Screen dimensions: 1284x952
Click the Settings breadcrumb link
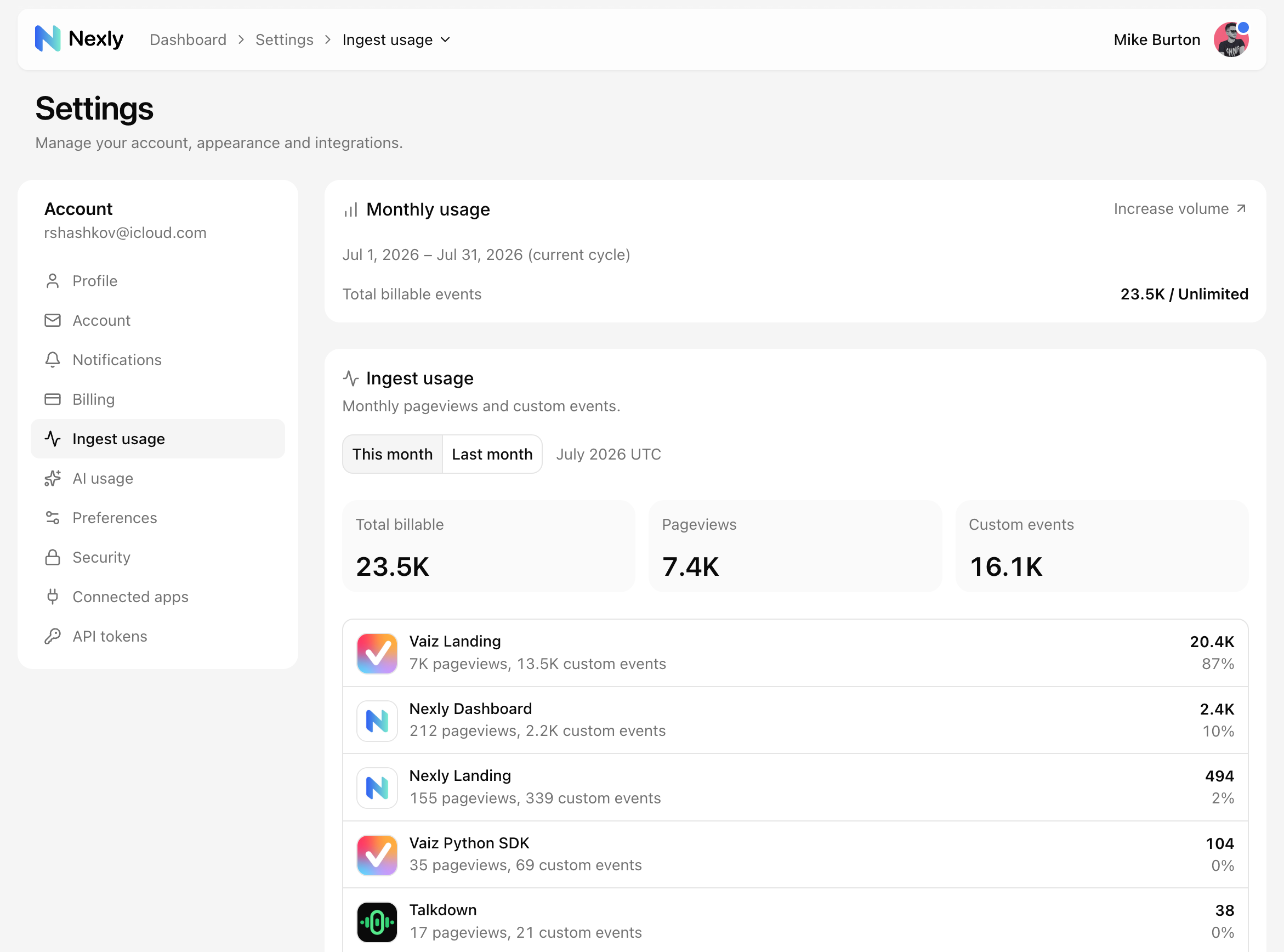(x=284, y=40)
